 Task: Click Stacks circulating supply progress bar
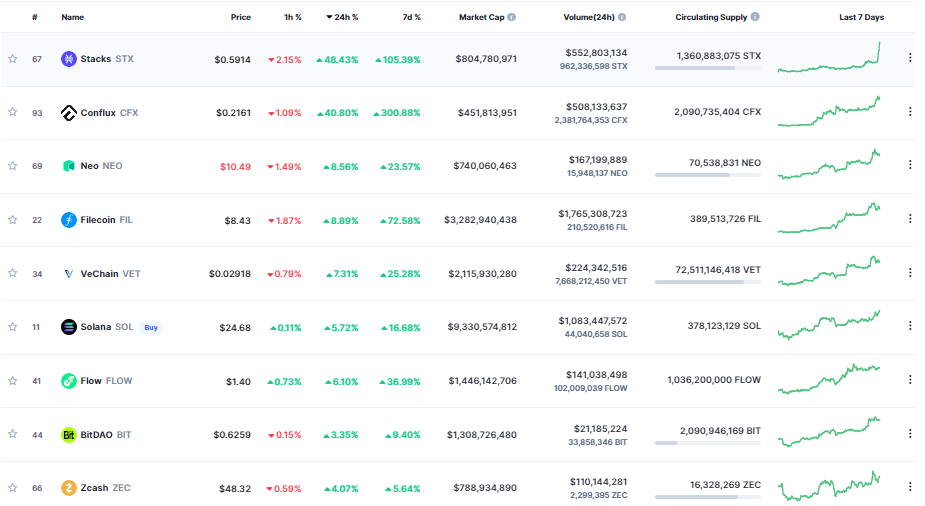pyautogui.click(x=708, y=68)
